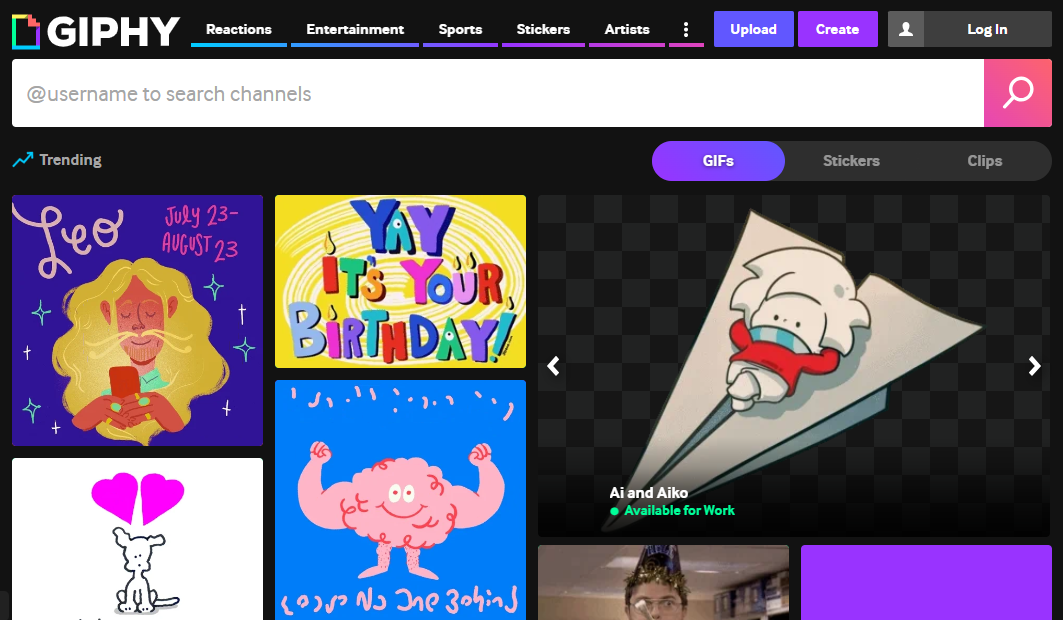Advance to next featured GIF arrow
Viewport: 1063px width, 620px height.
coord(1035,366)
